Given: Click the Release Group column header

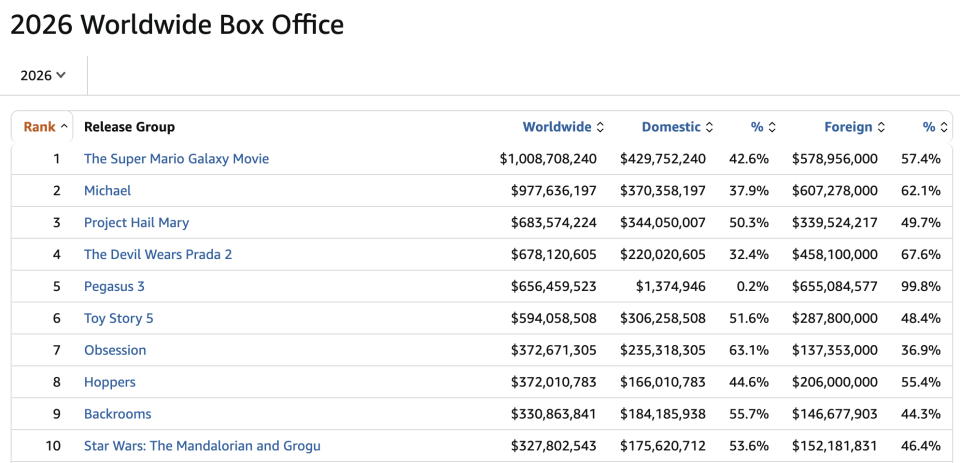Looking at the screenshot, I should pos(129,127).
